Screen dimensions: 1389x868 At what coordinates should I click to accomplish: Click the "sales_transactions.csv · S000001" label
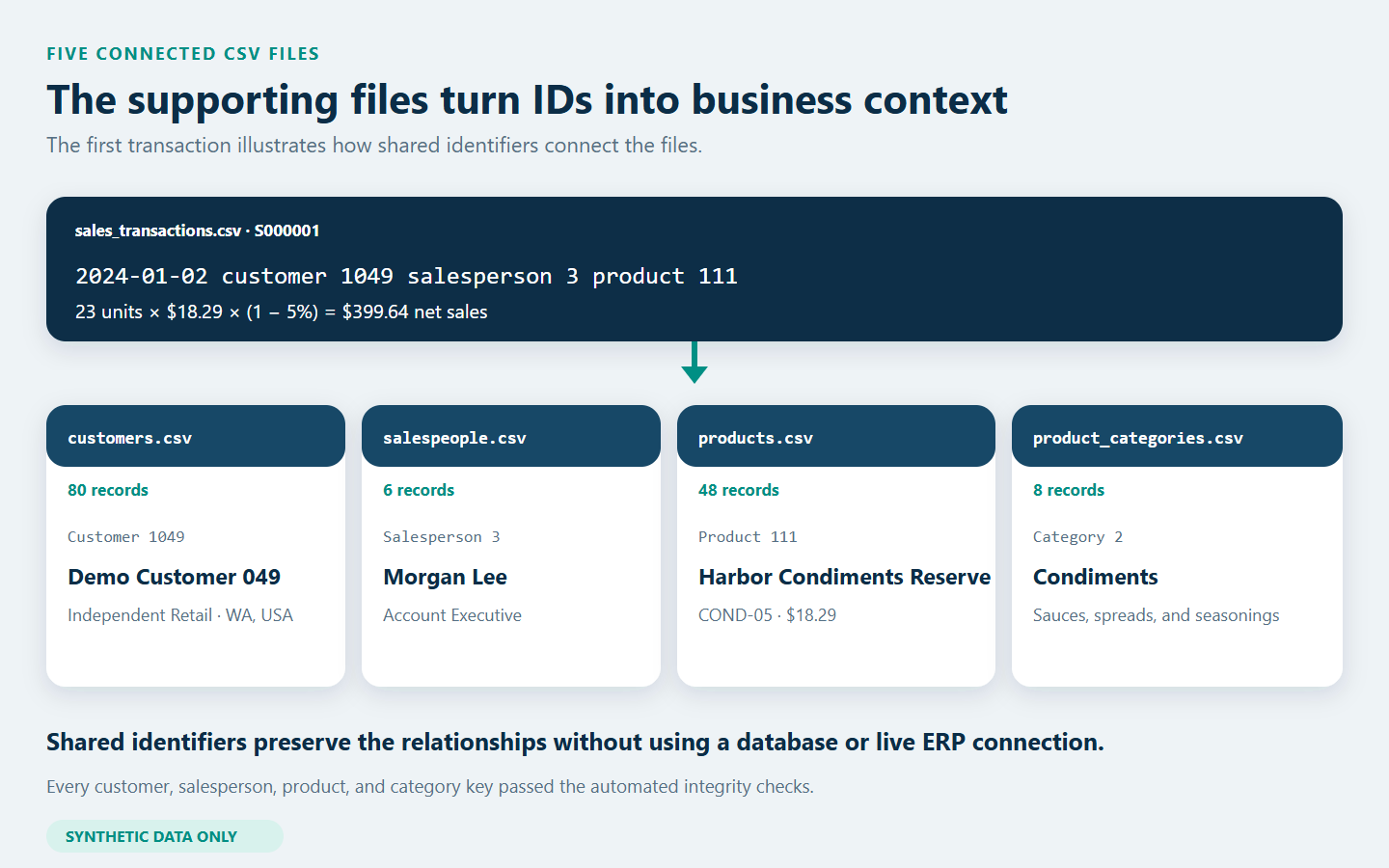[197, 231]
